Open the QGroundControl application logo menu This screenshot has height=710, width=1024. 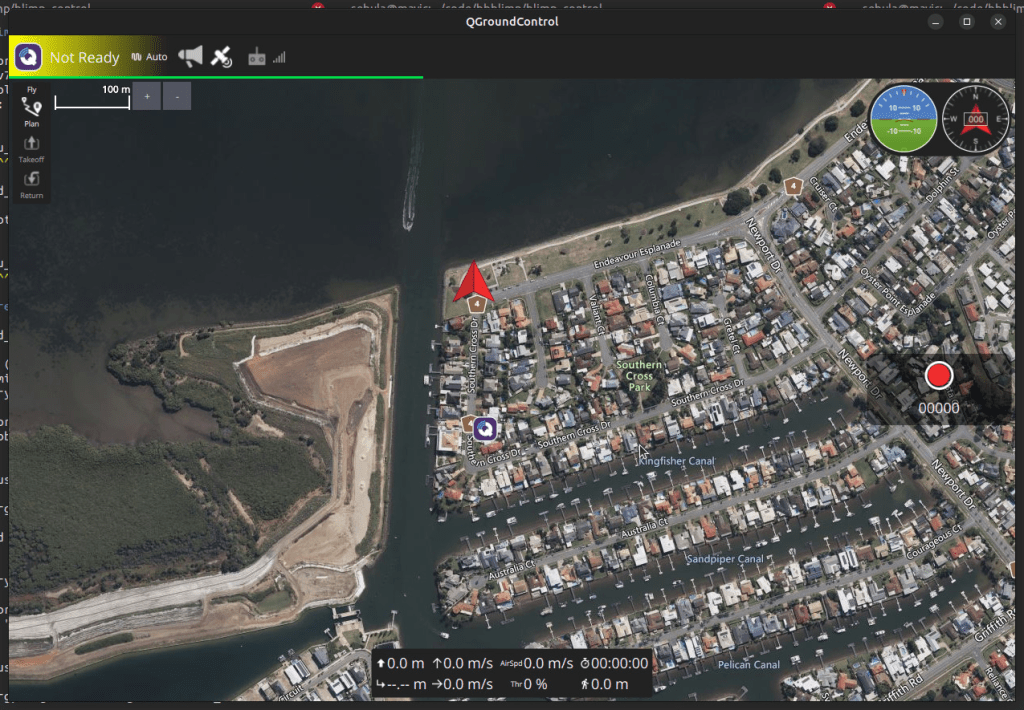point(28,57)
